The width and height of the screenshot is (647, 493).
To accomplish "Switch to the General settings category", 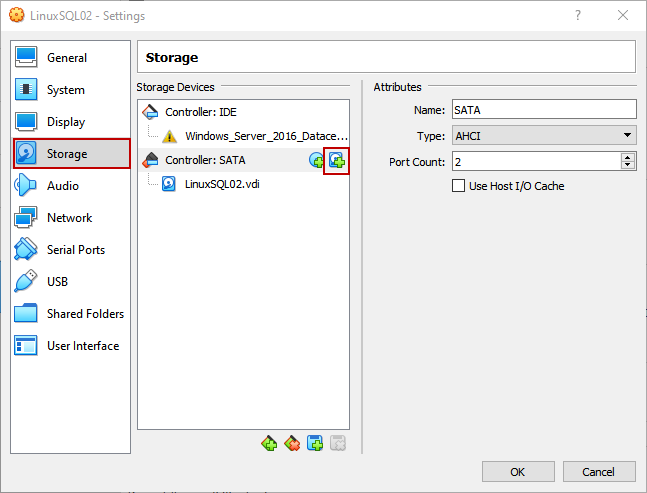I will [x=66, y=58].
